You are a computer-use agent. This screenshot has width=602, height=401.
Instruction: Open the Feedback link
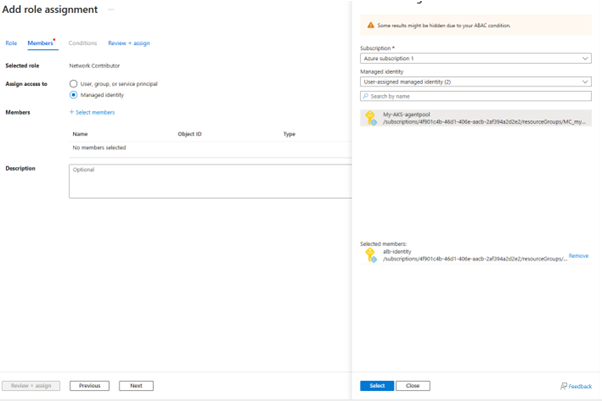click(580, 386)
